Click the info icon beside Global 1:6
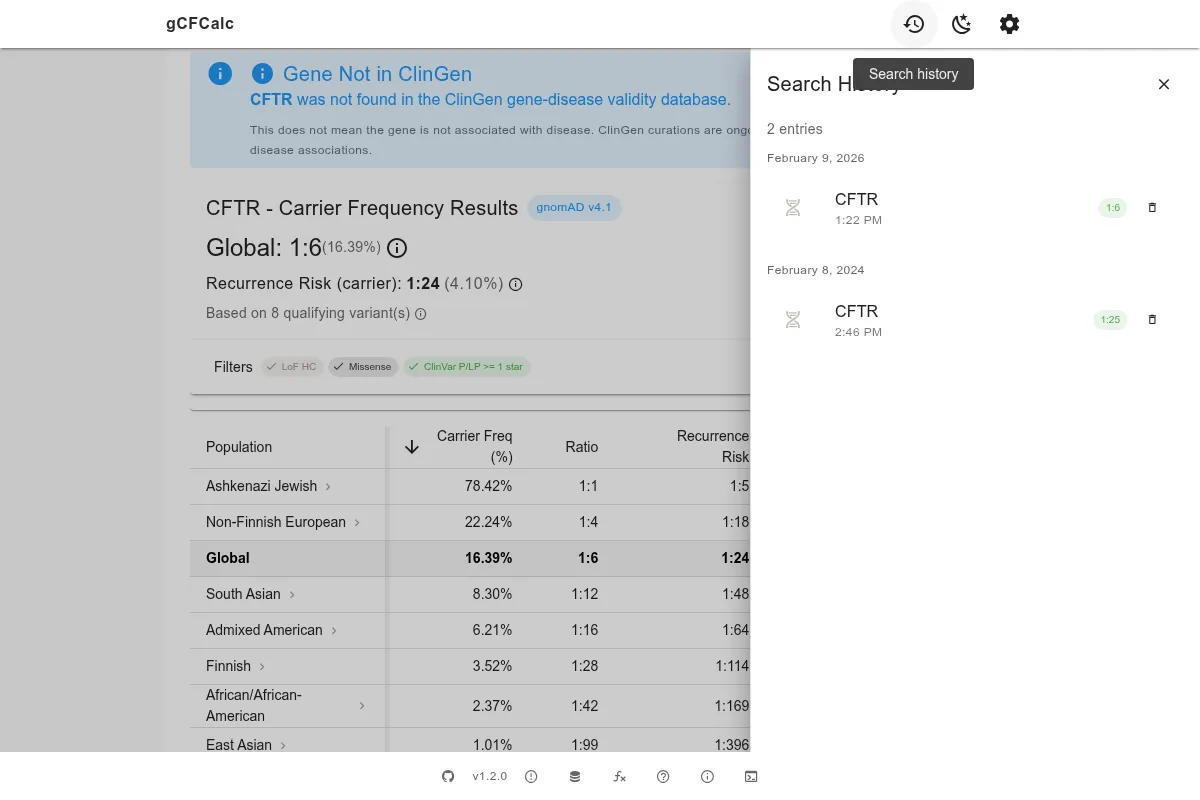This screenshot has width=1200, height=800. pos(396,248)
